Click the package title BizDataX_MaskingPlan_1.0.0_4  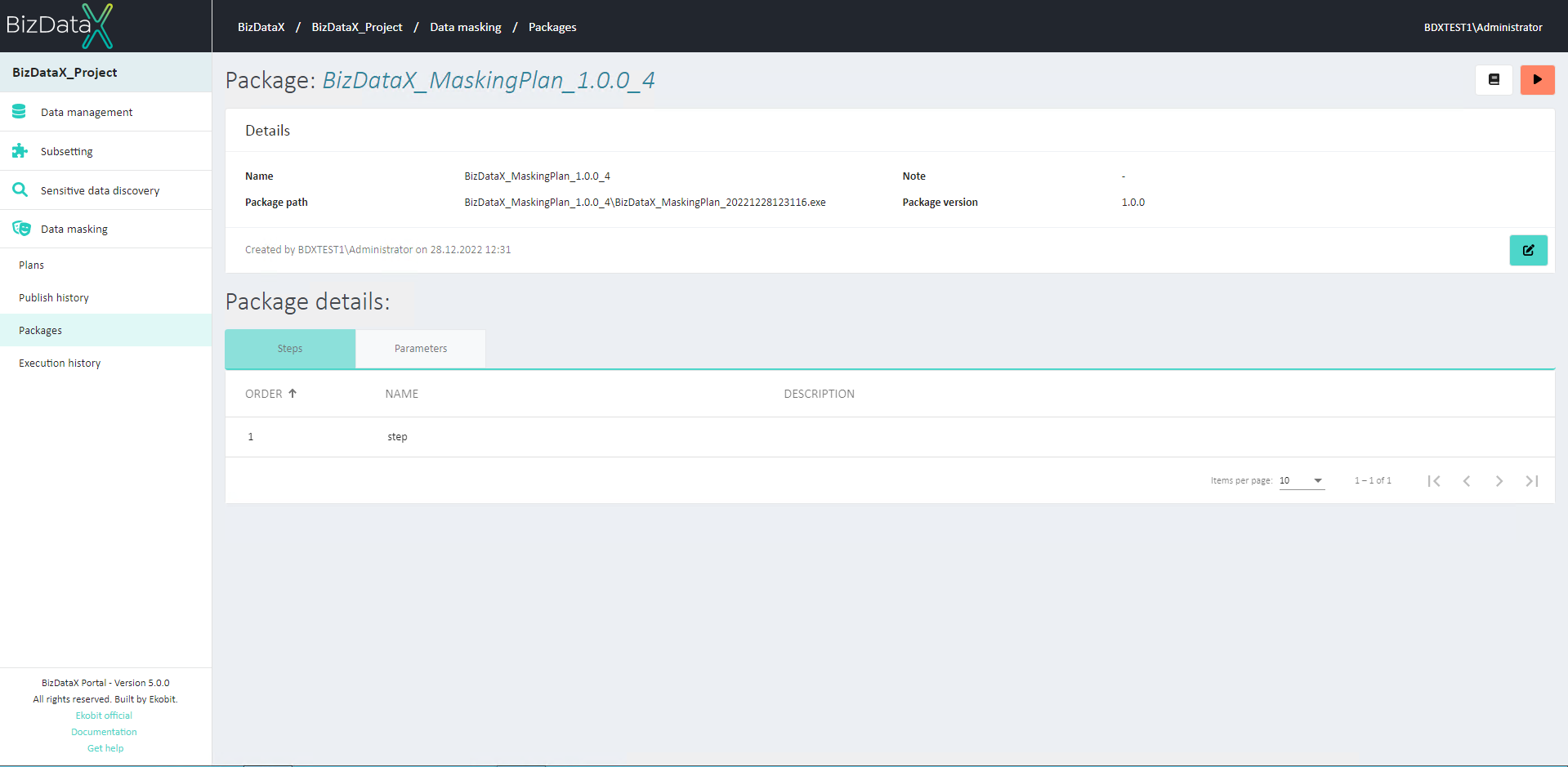[x=489, y=80]
